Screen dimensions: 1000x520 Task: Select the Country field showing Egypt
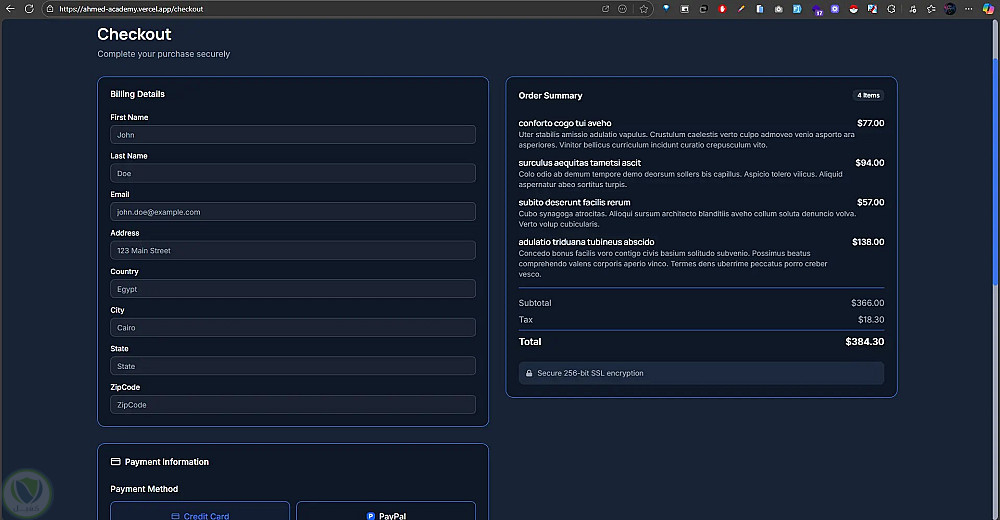pyautogui.click(x=293, y=289)
